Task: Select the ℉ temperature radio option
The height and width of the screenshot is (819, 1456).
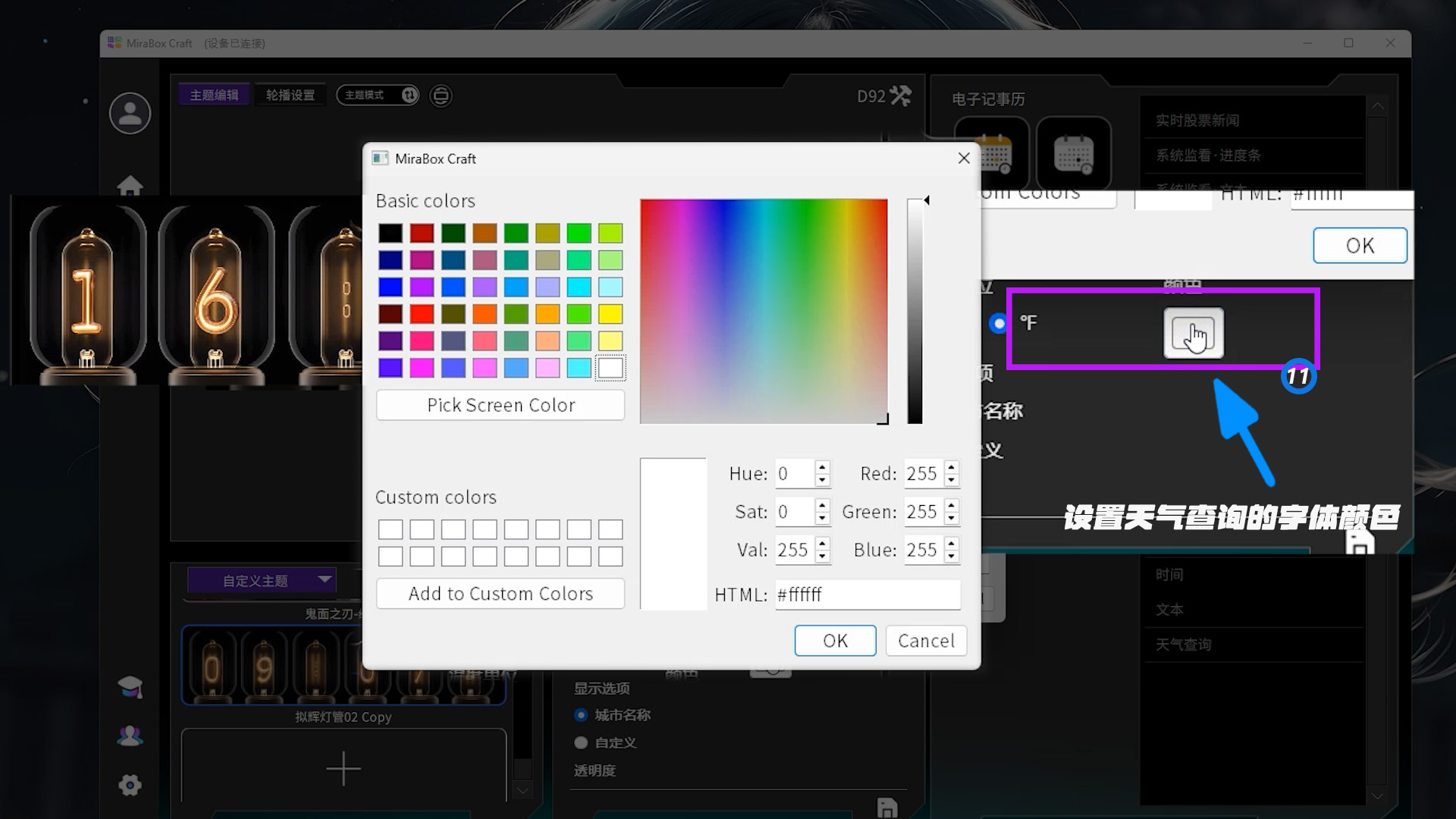Action: click(x=999, y=322)
